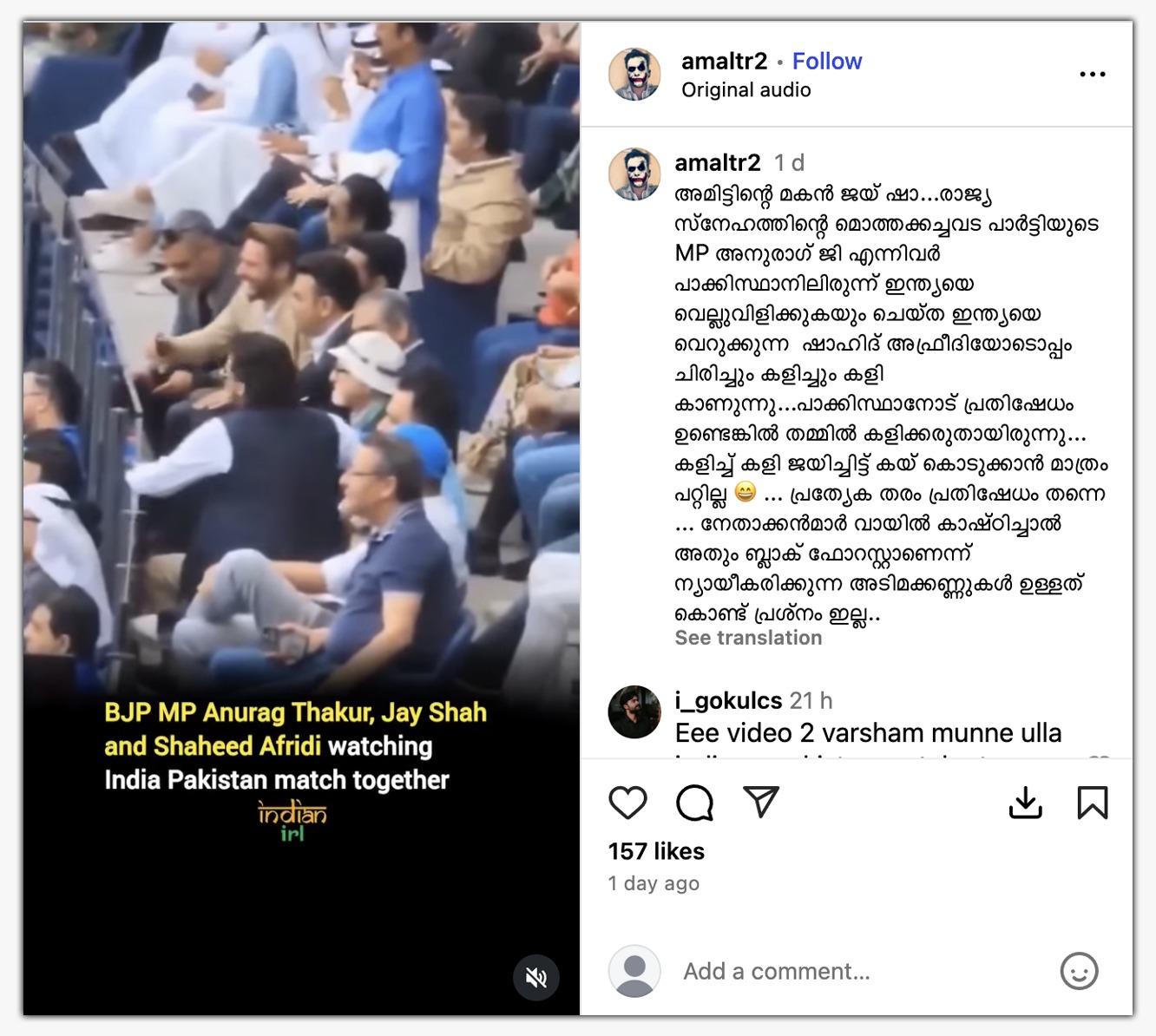Screen dimensions: 1156x1036
Task: Click the 1 day ago timestamp
Action: pyautogui.click(x=654, y=883)
